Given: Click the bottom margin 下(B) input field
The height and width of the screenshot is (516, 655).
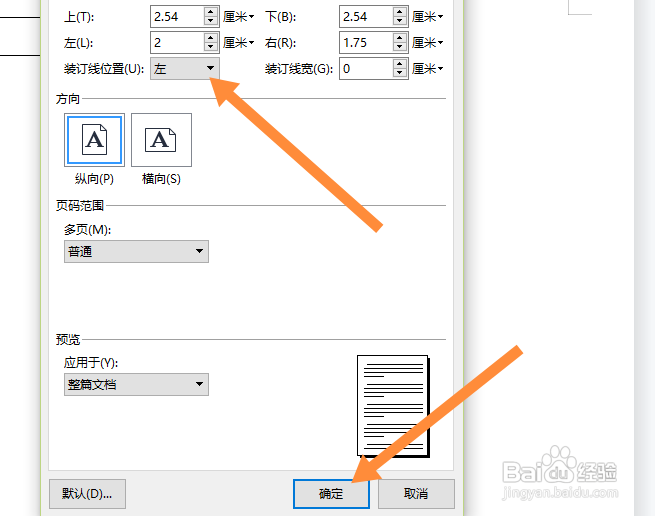Looking at the screenshot, I should pyautogui.click(x=367, y=17).
